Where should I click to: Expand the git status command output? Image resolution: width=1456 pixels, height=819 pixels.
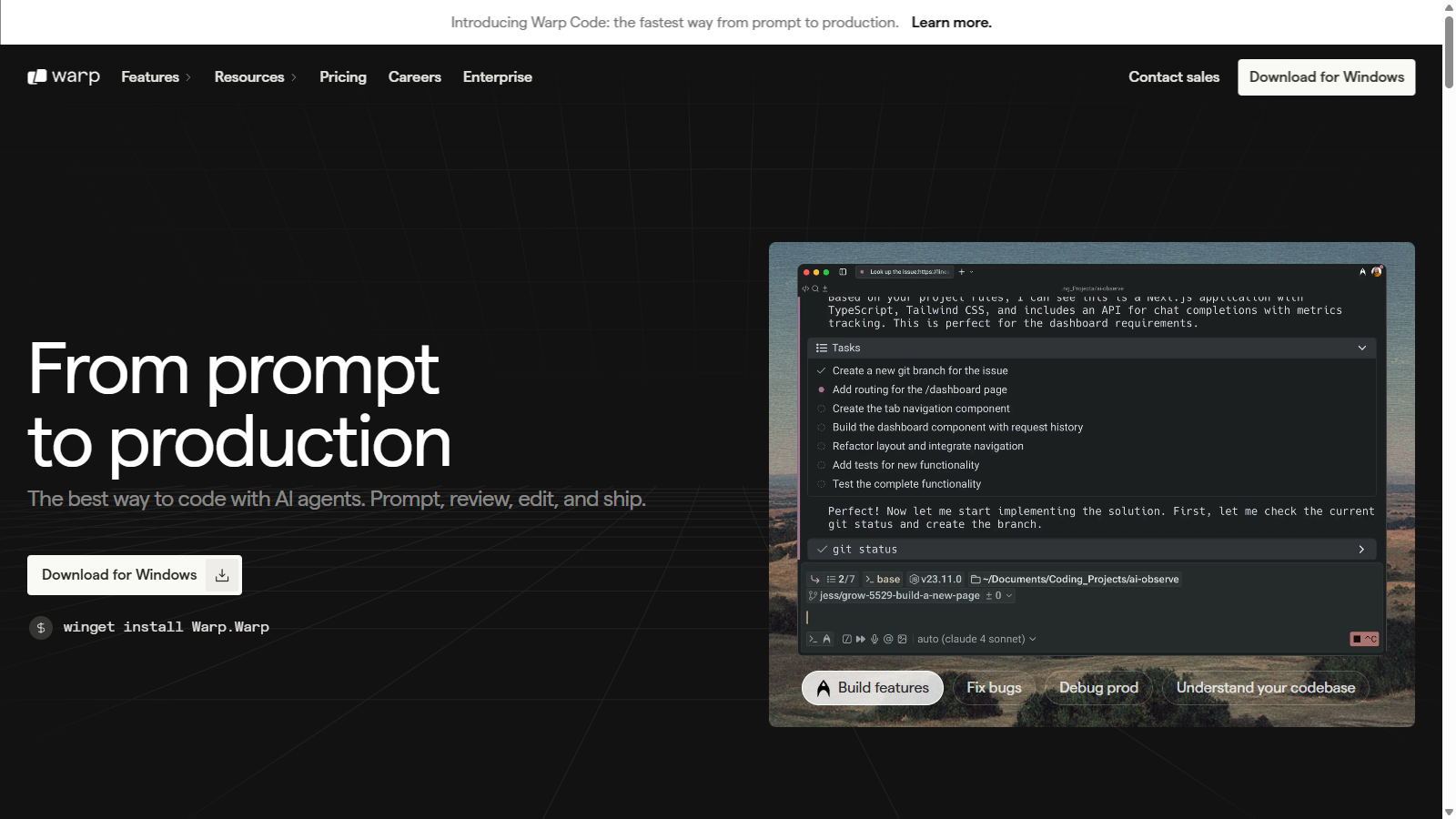tap(1360, 549)
